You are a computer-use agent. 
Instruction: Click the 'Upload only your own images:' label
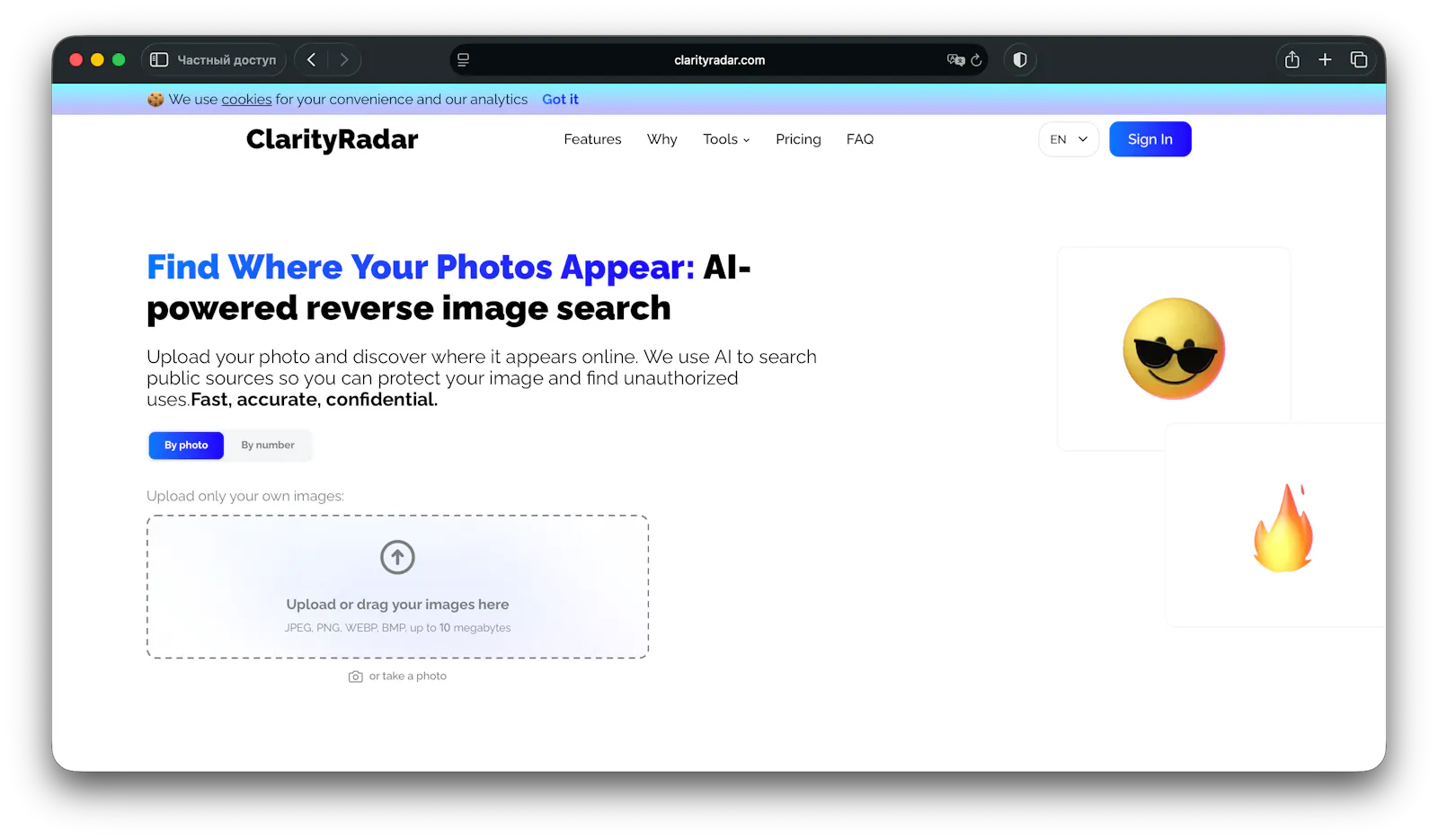(245, 496)
